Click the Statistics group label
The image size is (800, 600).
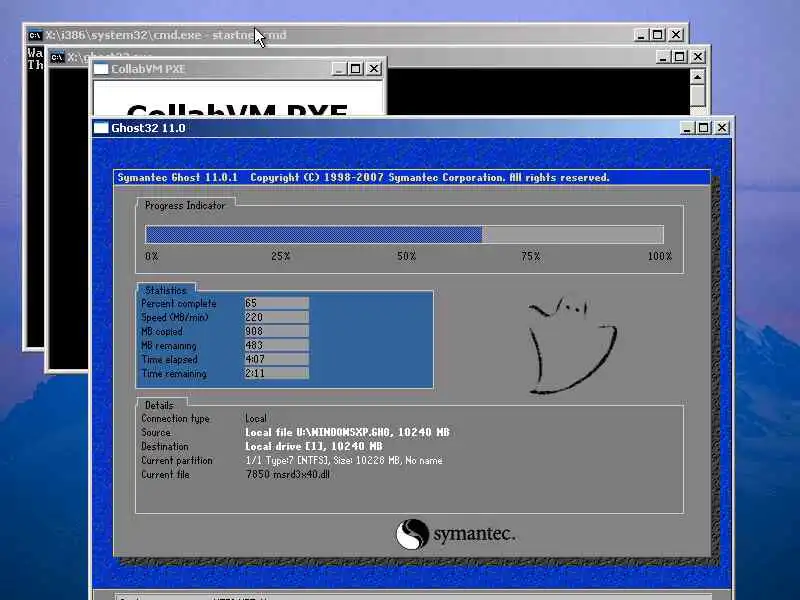166,290
